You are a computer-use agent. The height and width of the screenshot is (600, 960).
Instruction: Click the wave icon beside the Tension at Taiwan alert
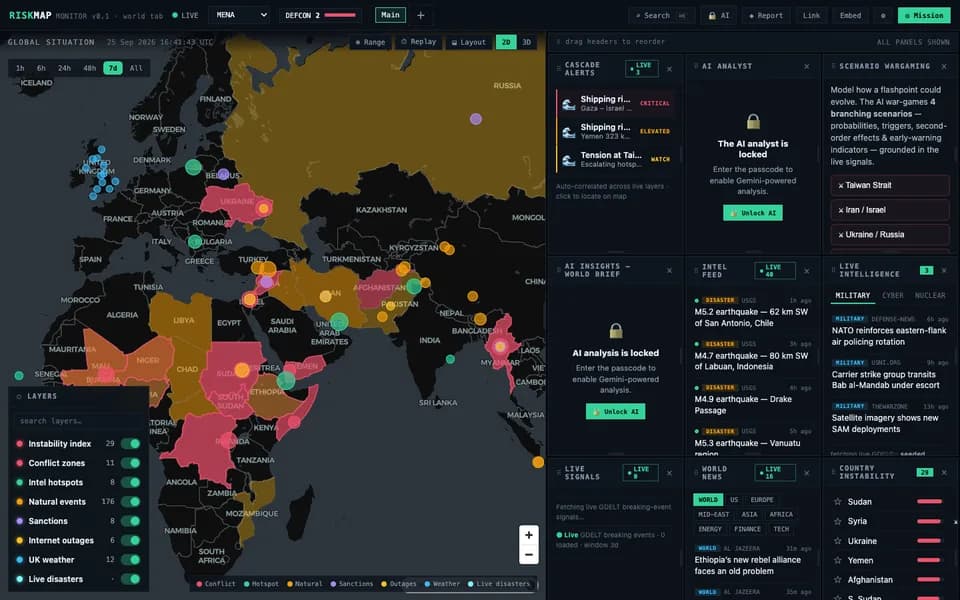pos(569,160)
